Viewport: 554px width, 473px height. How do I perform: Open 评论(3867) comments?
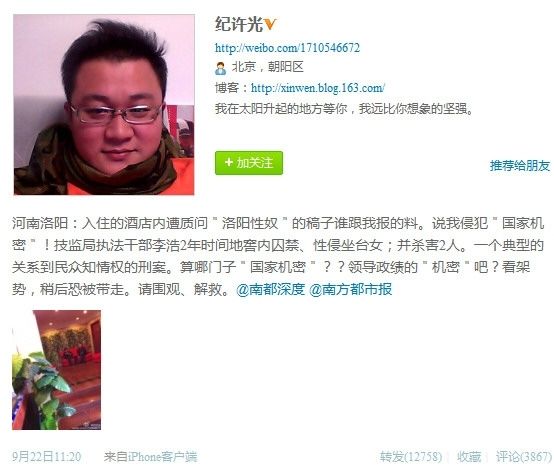pos(524,456)
